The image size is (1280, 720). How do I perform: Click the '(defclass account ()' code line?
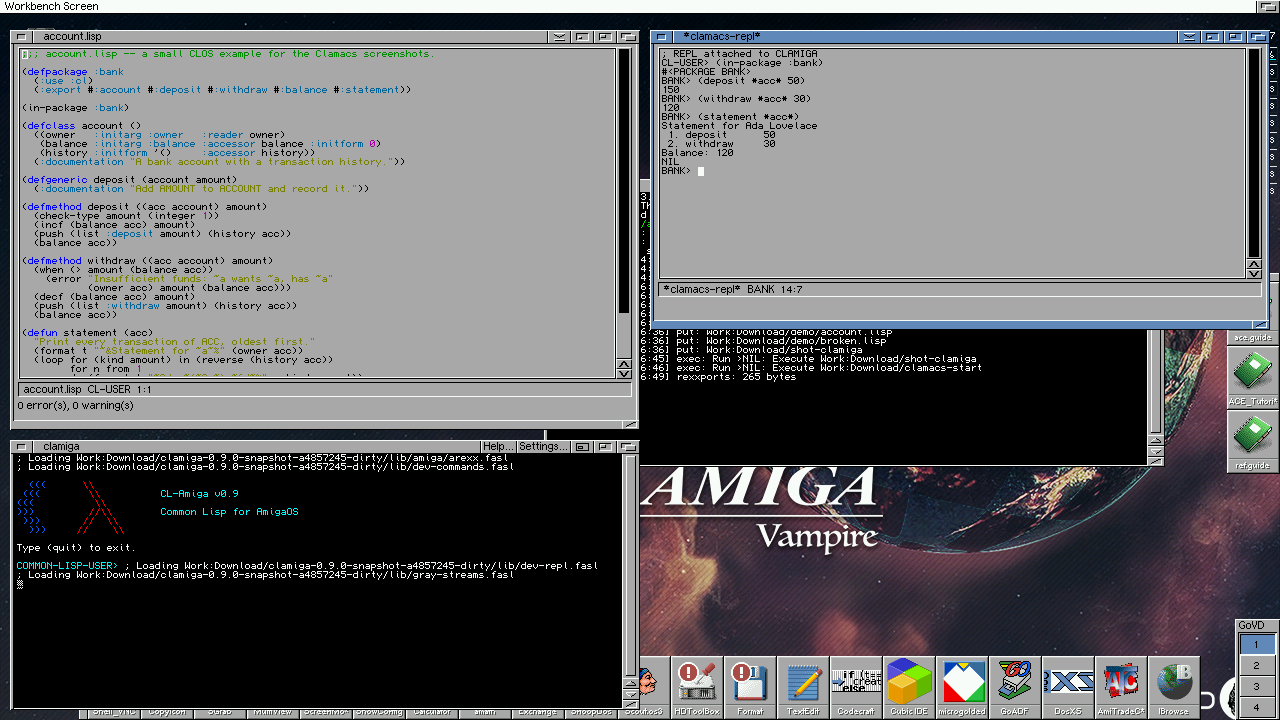pos(81,126)
